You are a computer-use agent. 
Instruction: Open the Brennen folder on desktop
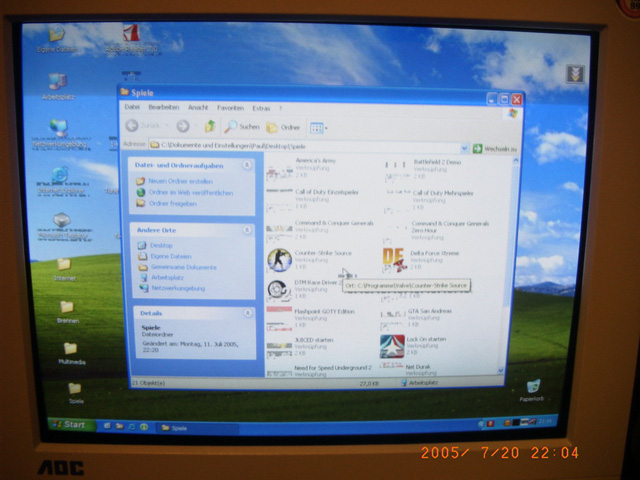pyautogui.click(x=67, y=312)
